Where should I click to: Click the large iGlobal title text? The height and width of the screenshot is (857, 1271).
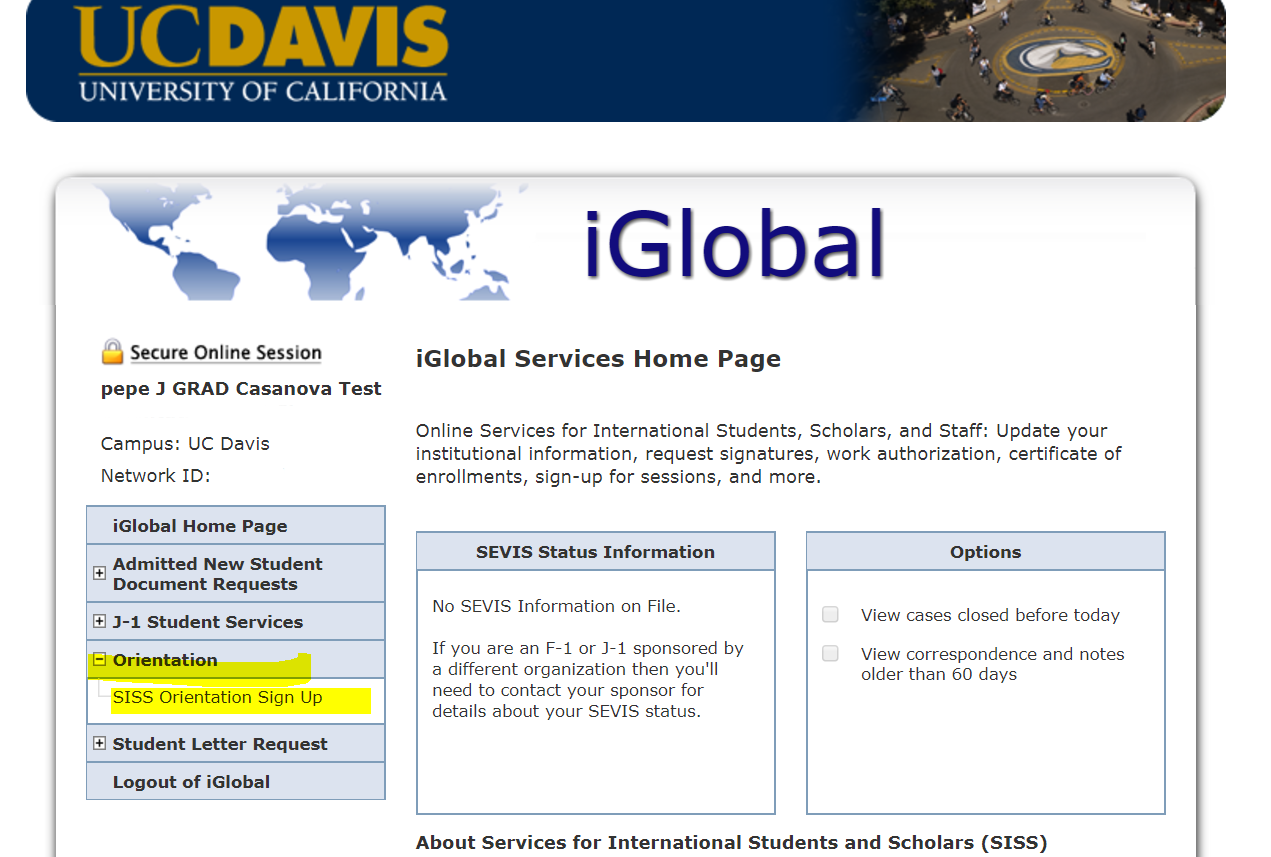tap(735, 245)
